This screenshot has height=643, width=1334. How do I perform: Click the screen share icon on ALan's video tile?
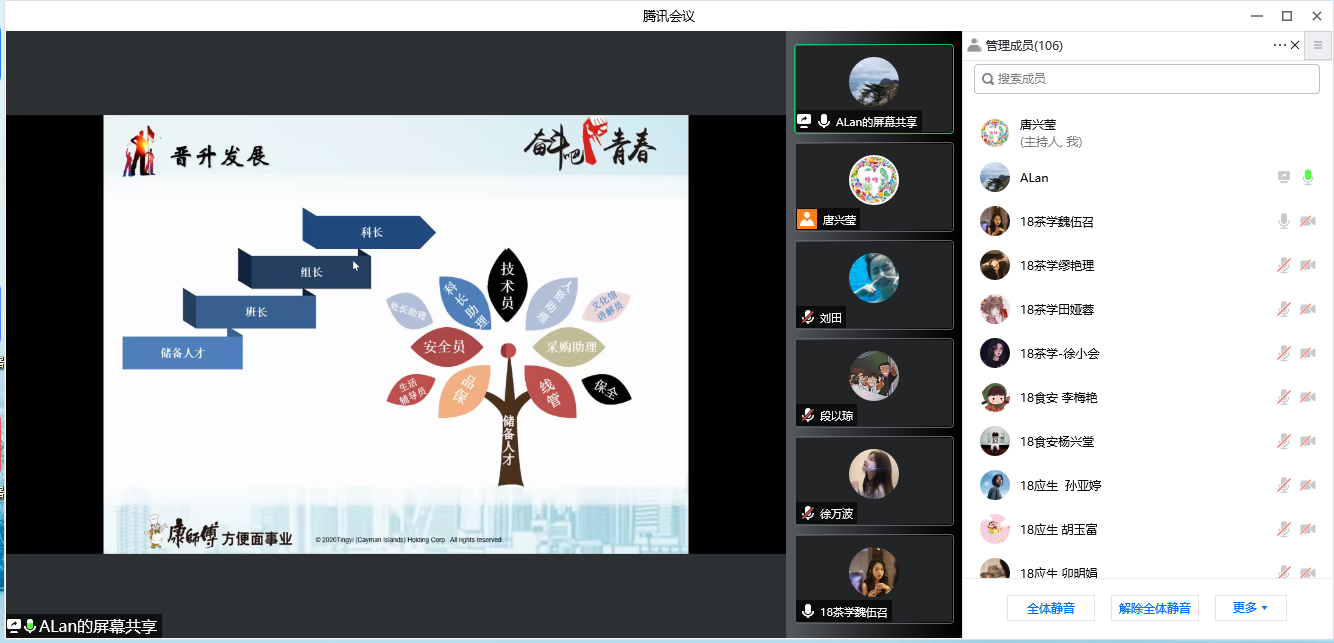click(x=804, y=122)
